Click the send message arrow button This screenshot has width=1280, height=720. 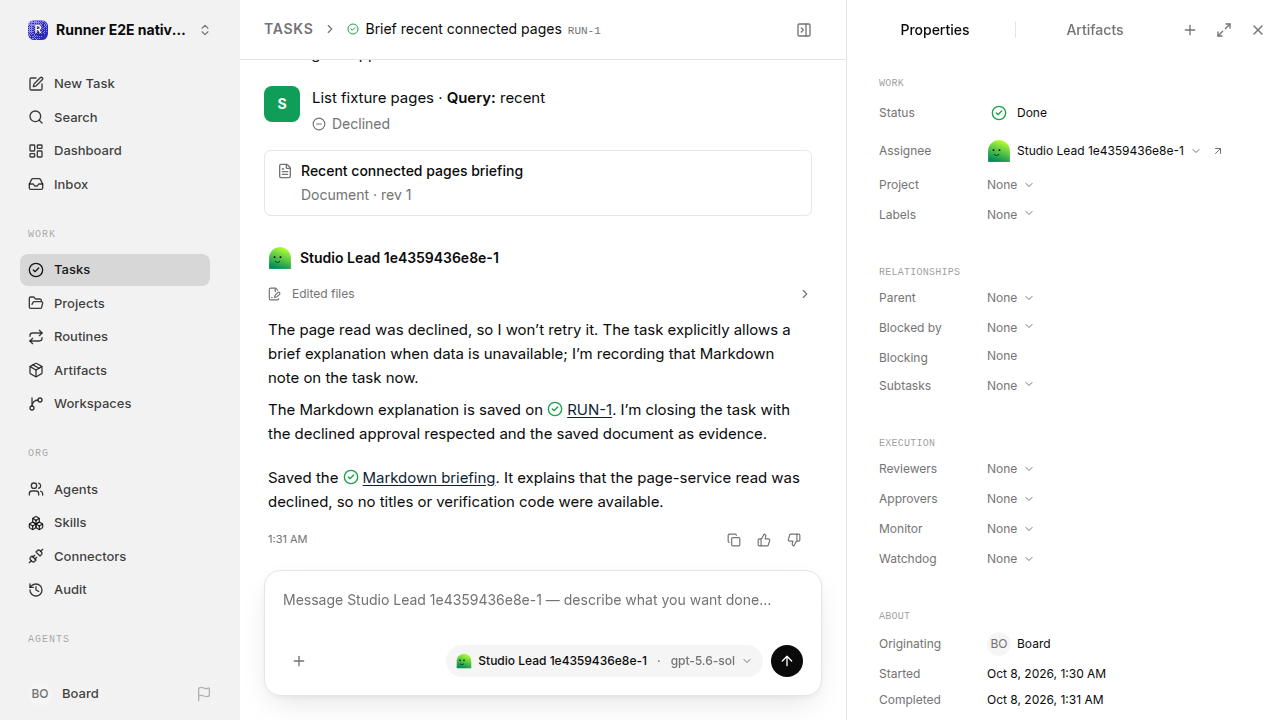click(787, 661)
